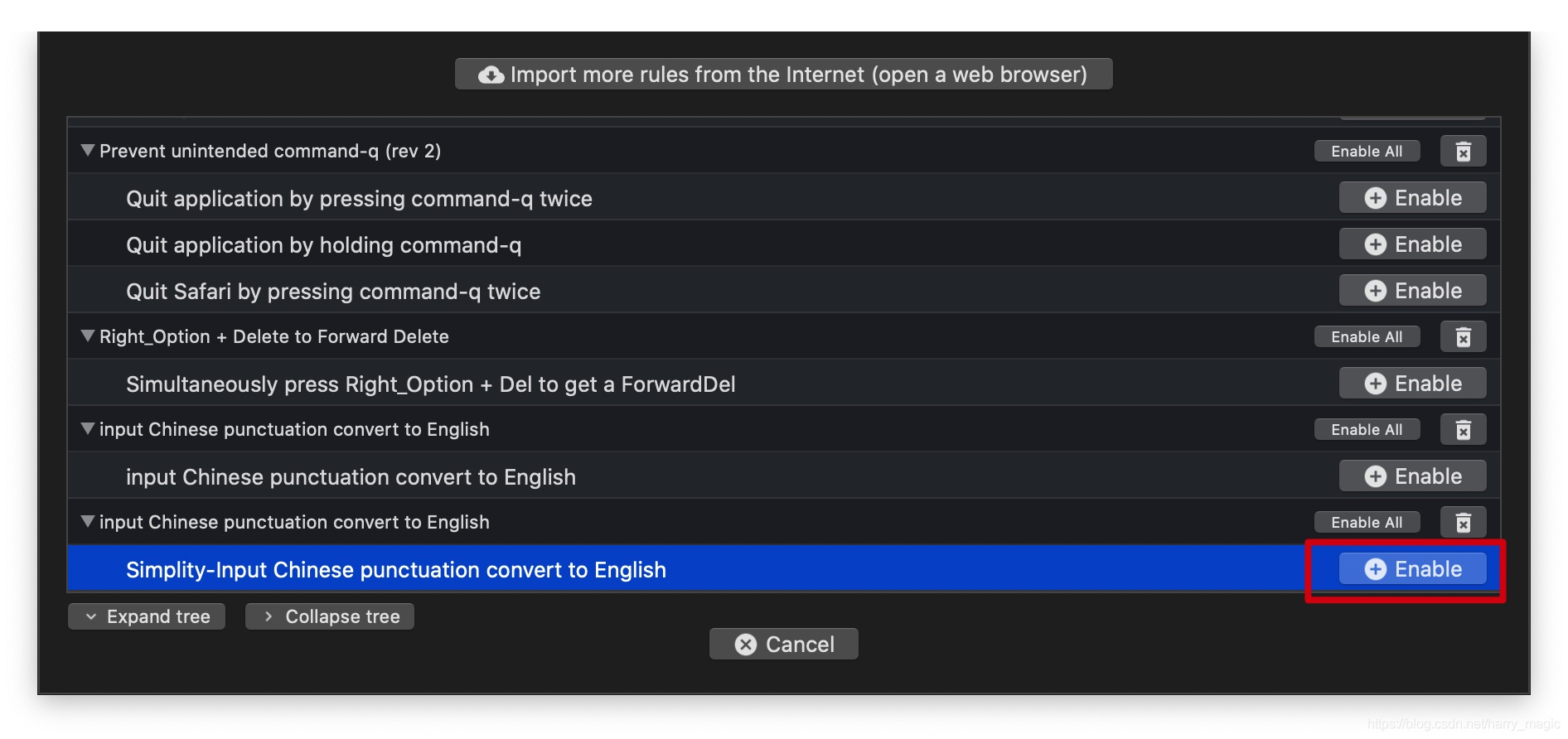Click the X icon on Cancel
Image resolution: width=1568 pixels, height=739 pixels.
[x=746, y=645]
